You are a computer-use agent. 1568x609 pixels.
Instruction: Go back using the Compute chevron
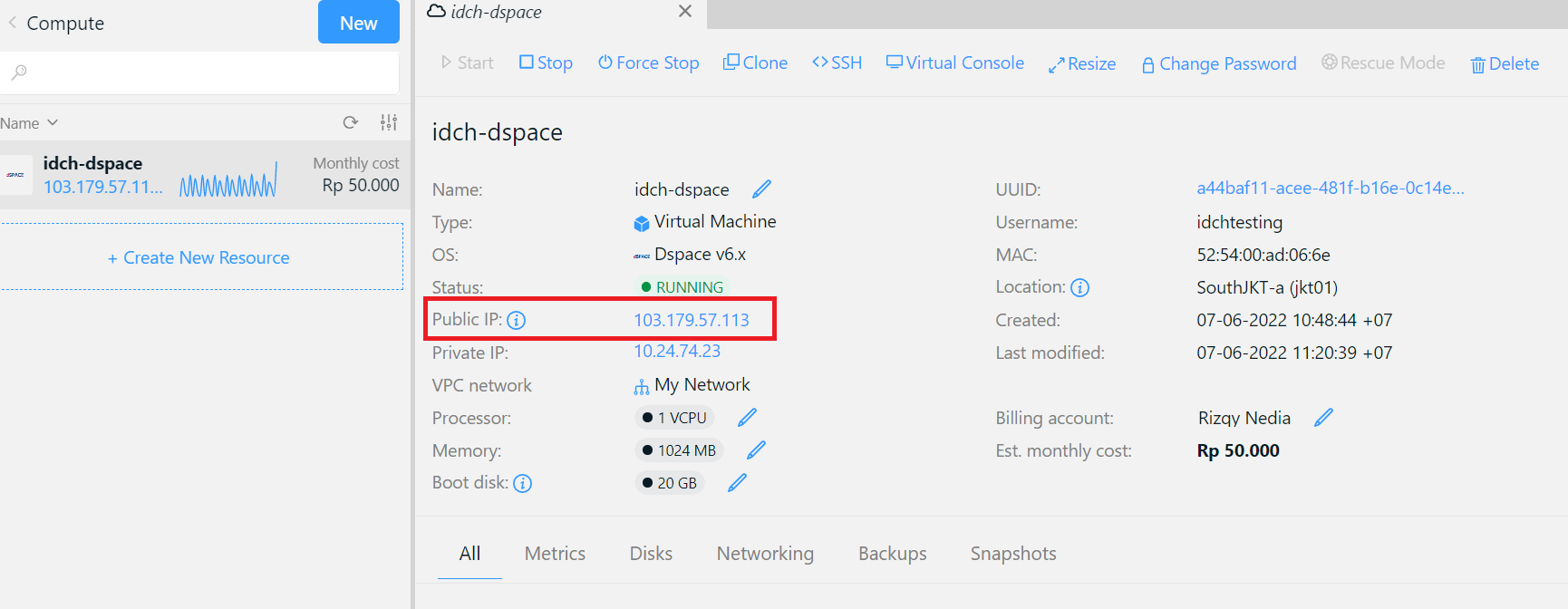coord(13,23)
